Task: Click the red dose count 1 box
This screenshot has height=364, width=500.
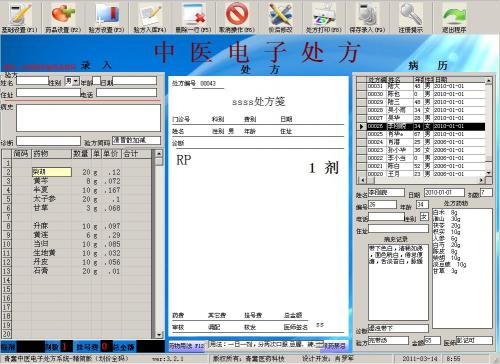Action: (67, 347)
